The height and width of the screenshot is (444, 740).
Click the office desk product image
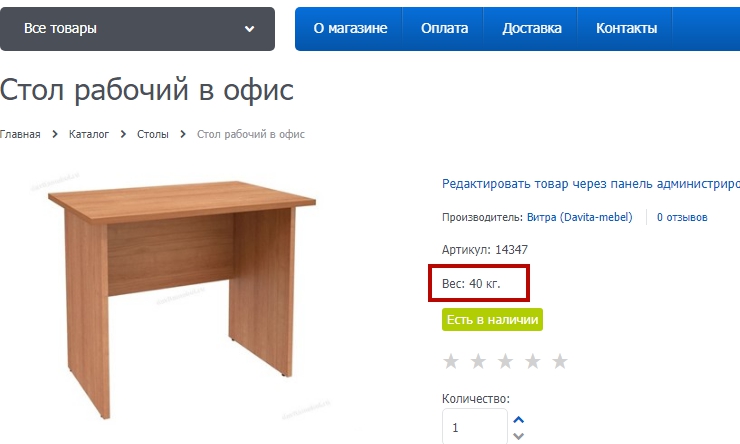coord(182,298)
